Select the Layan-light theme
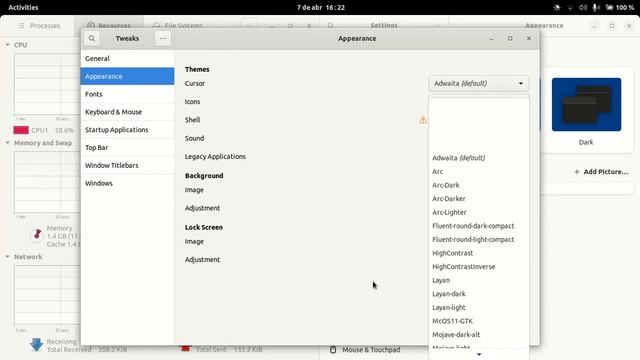 pyautogui.click(x=479, y=307)
